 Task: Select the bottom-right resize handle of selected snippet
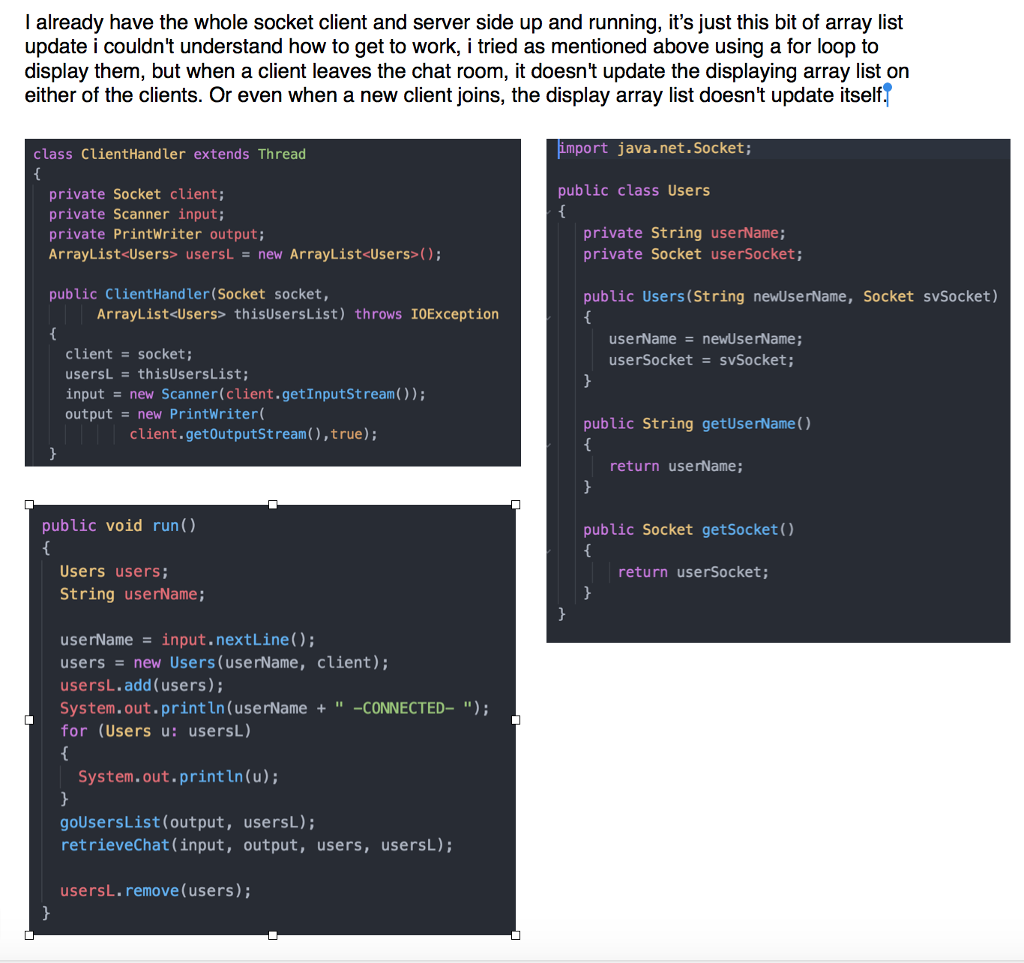coord(517,936)
